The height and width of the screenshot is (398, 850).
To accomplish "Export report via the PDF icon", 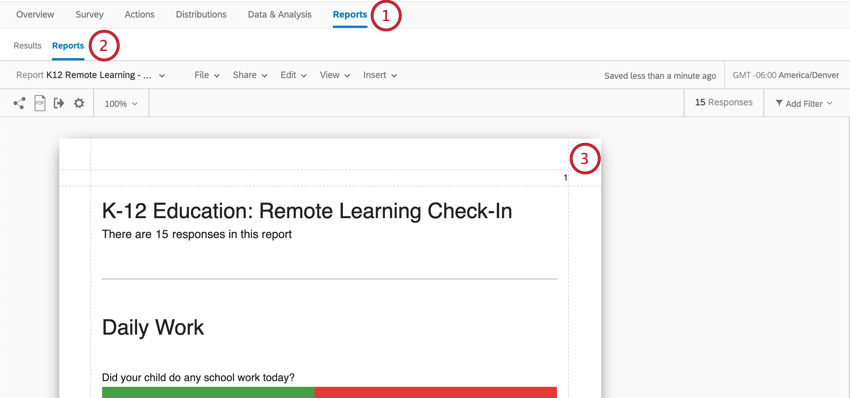I will [x=40, y=103].
